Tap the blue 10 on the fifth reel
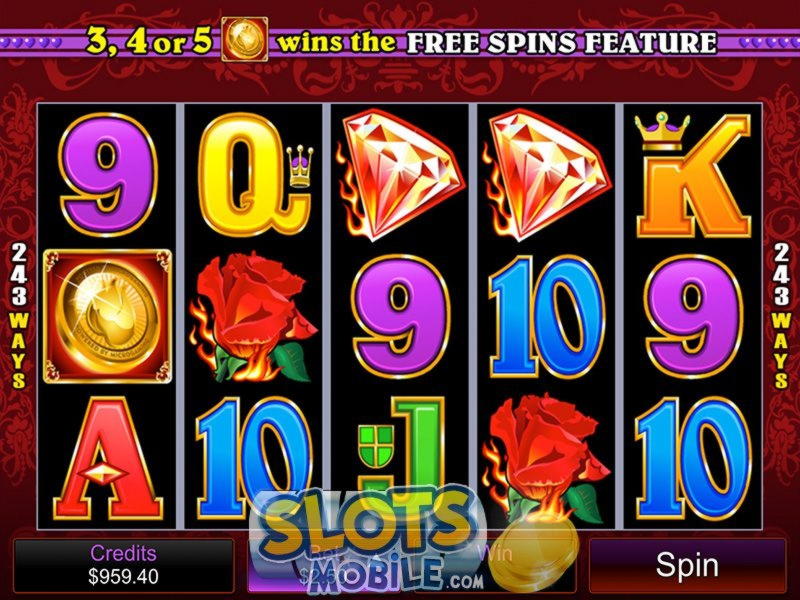 (x=693, y=458)
